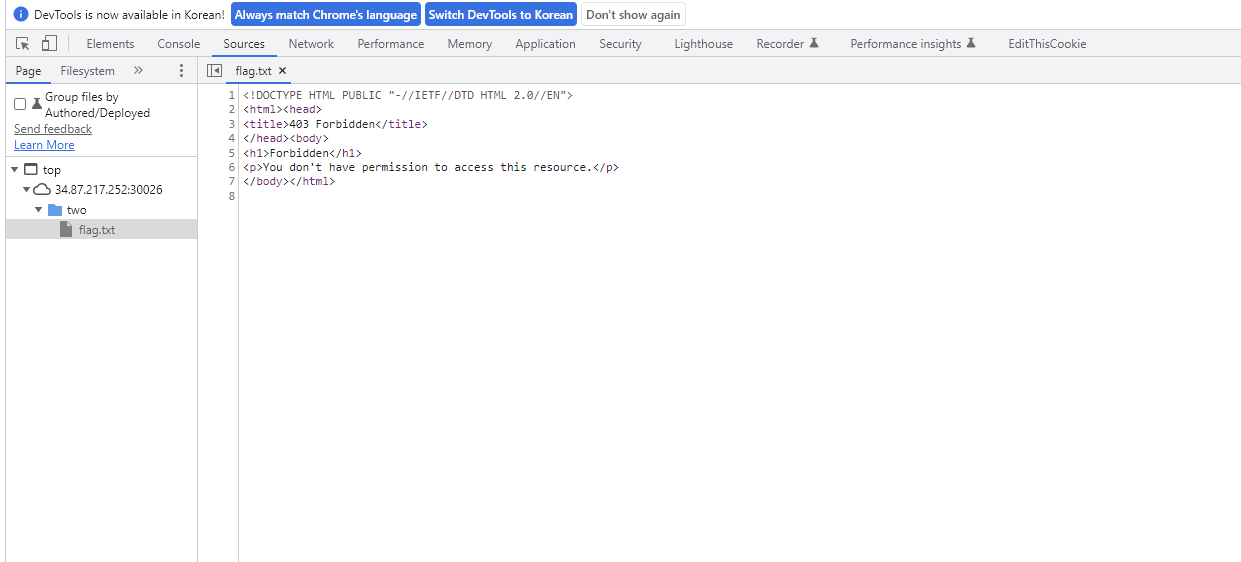
Task: Click the blue folder icon for two
Action: pyautogui.click(x=55, y=210)
